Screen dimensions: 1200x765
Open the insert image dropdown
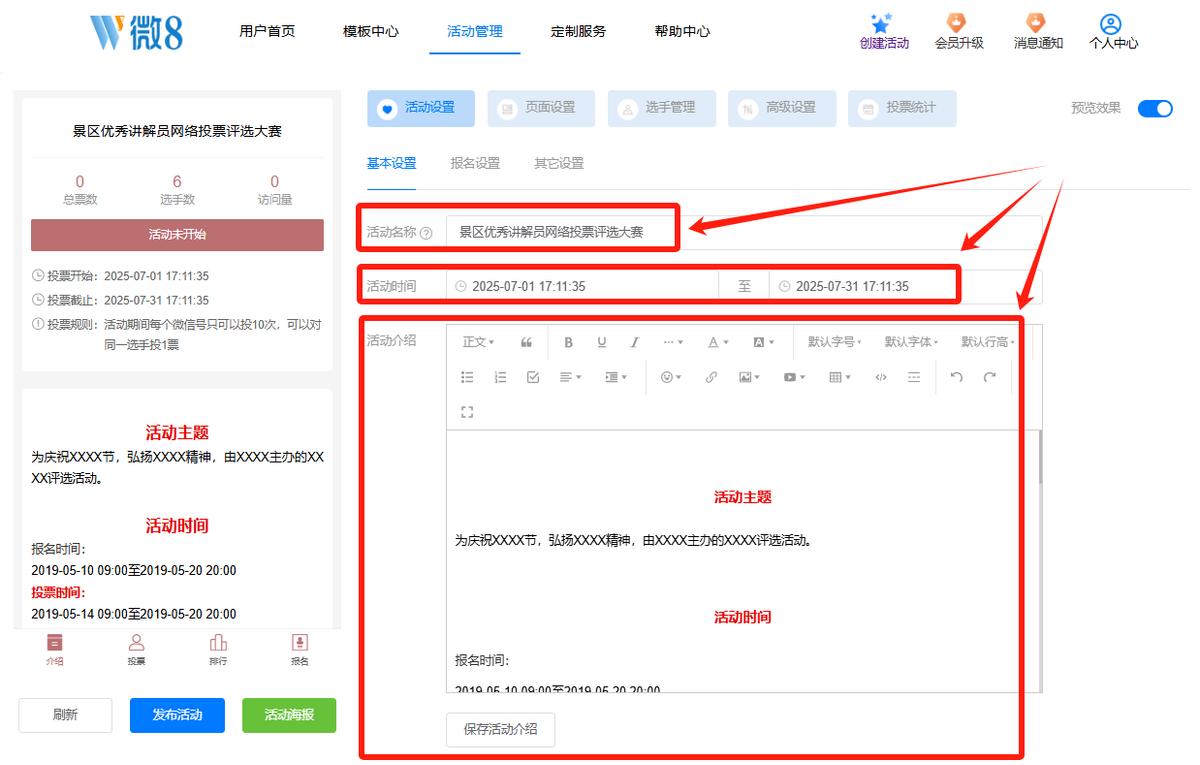click(749, 377)
